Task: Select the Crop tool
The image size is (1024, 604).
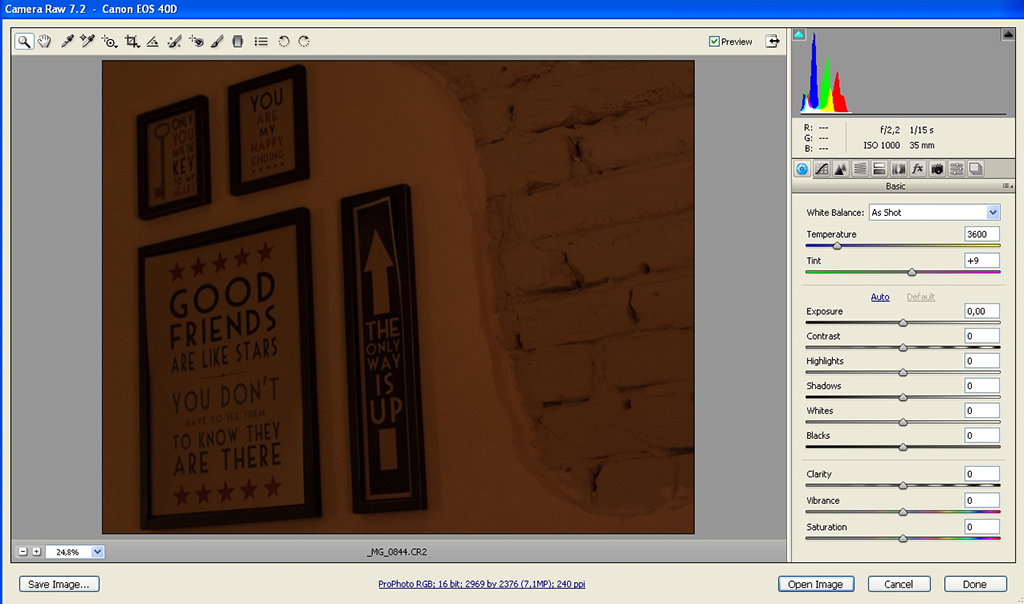Action: 131,42
